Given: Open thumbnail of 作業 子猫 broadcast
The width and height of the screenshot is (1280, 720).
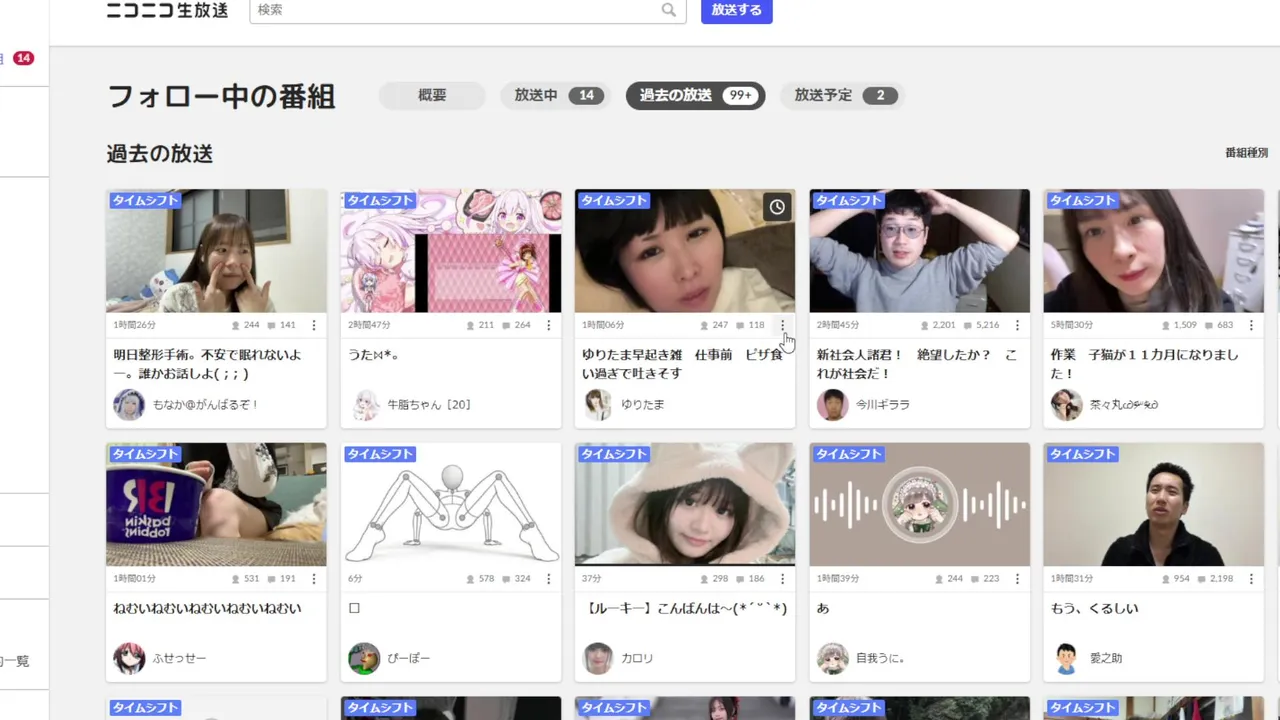Looking at the screenshot, I should [1153, 251].
